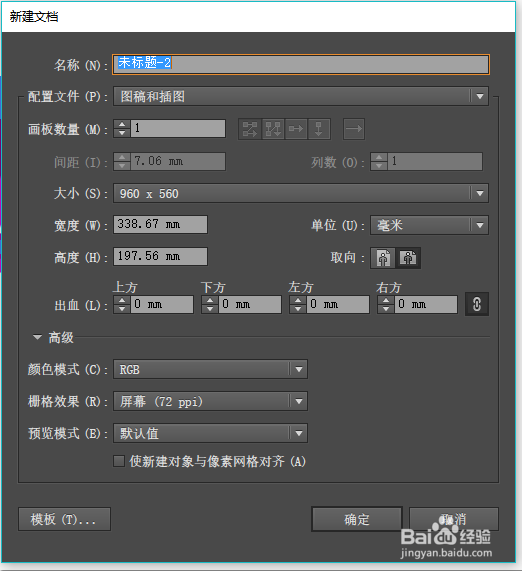Increase right bleed 右方 stepper
This screenshot has width=522, height=571.
coord(386,300)
